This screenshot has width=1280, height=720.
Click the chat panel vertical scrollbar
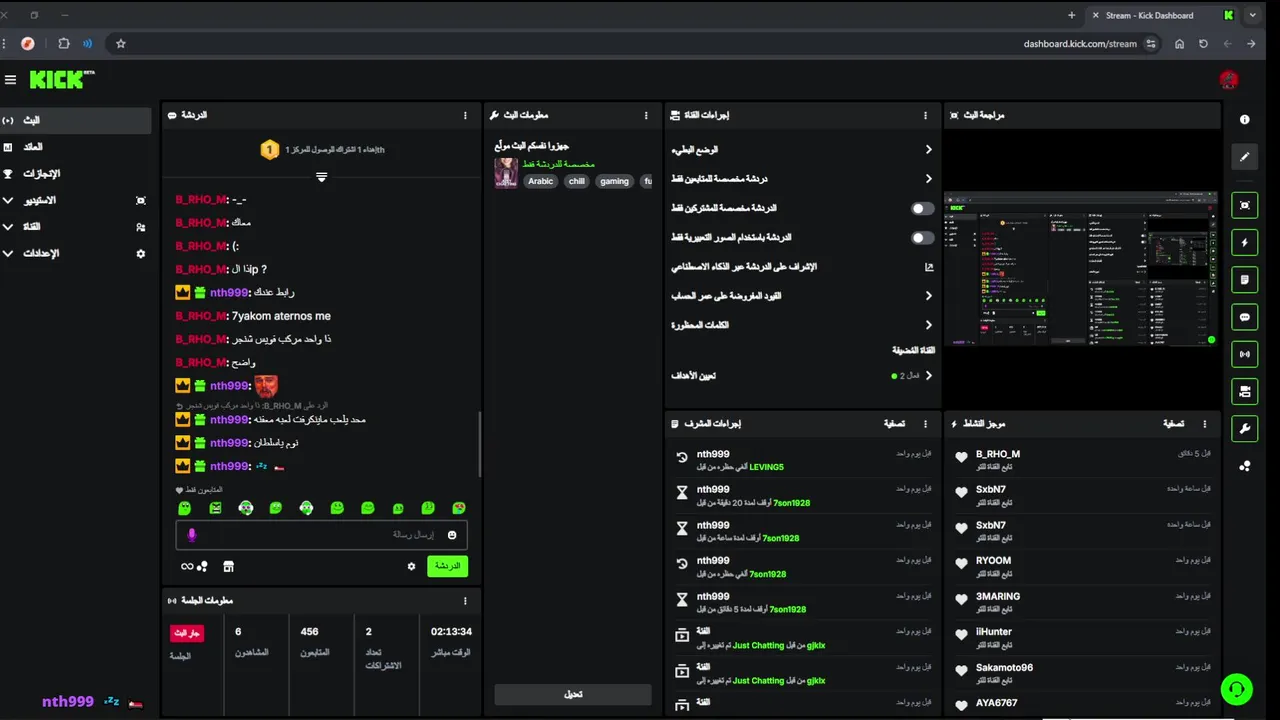tap(480, 445)
